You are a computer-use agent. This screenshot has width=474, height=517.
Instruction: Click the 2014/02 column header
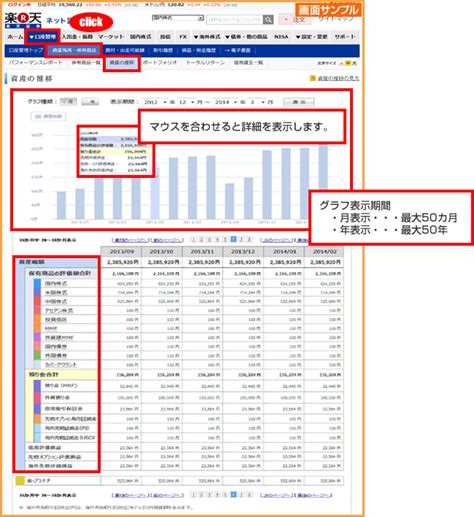click(325, 252)
